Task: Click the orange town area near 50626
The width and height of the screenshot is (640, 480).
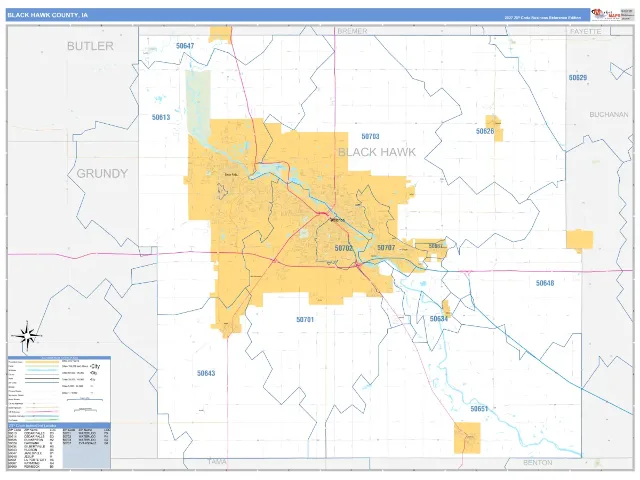Action: click(x=494, y=129)
